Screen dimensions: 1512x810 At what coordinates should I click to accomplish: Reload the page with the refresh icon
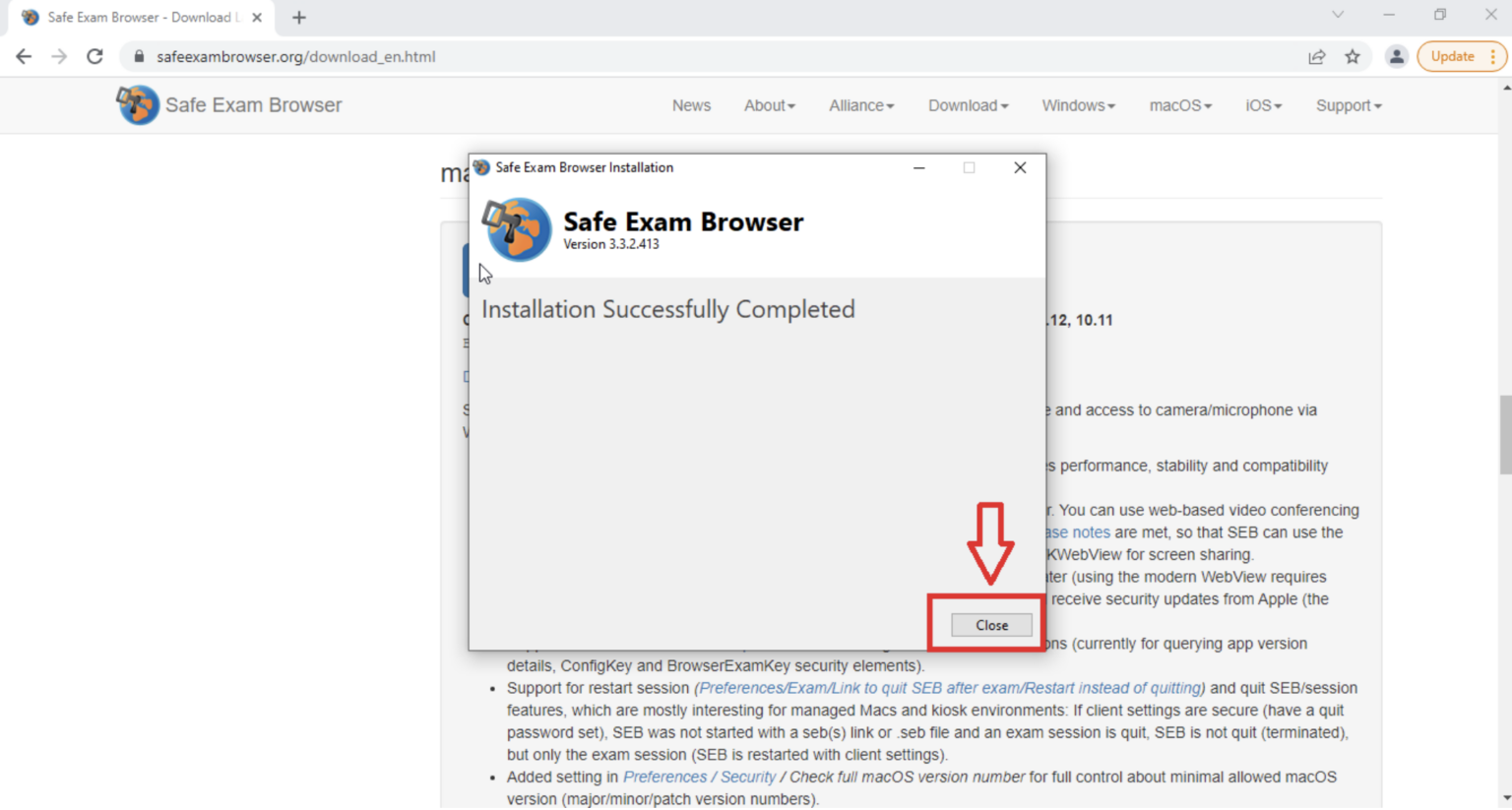tap(94, 56)
